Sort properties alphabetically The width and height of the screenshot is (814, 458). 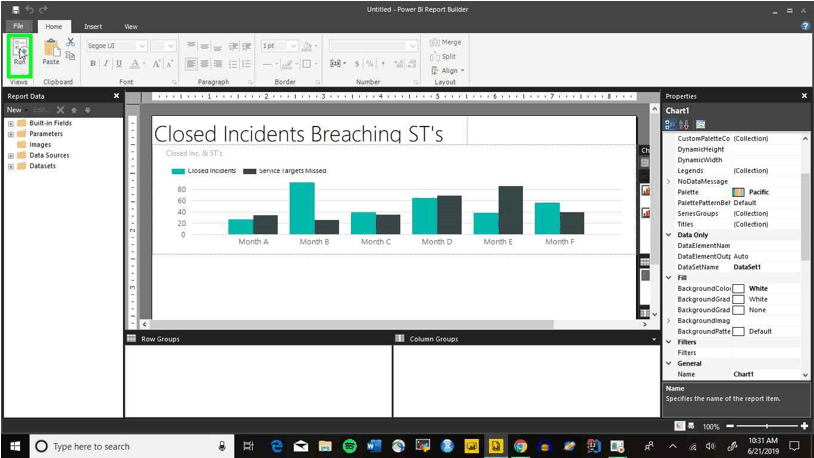pyautogui.click(x=684, y=125)
